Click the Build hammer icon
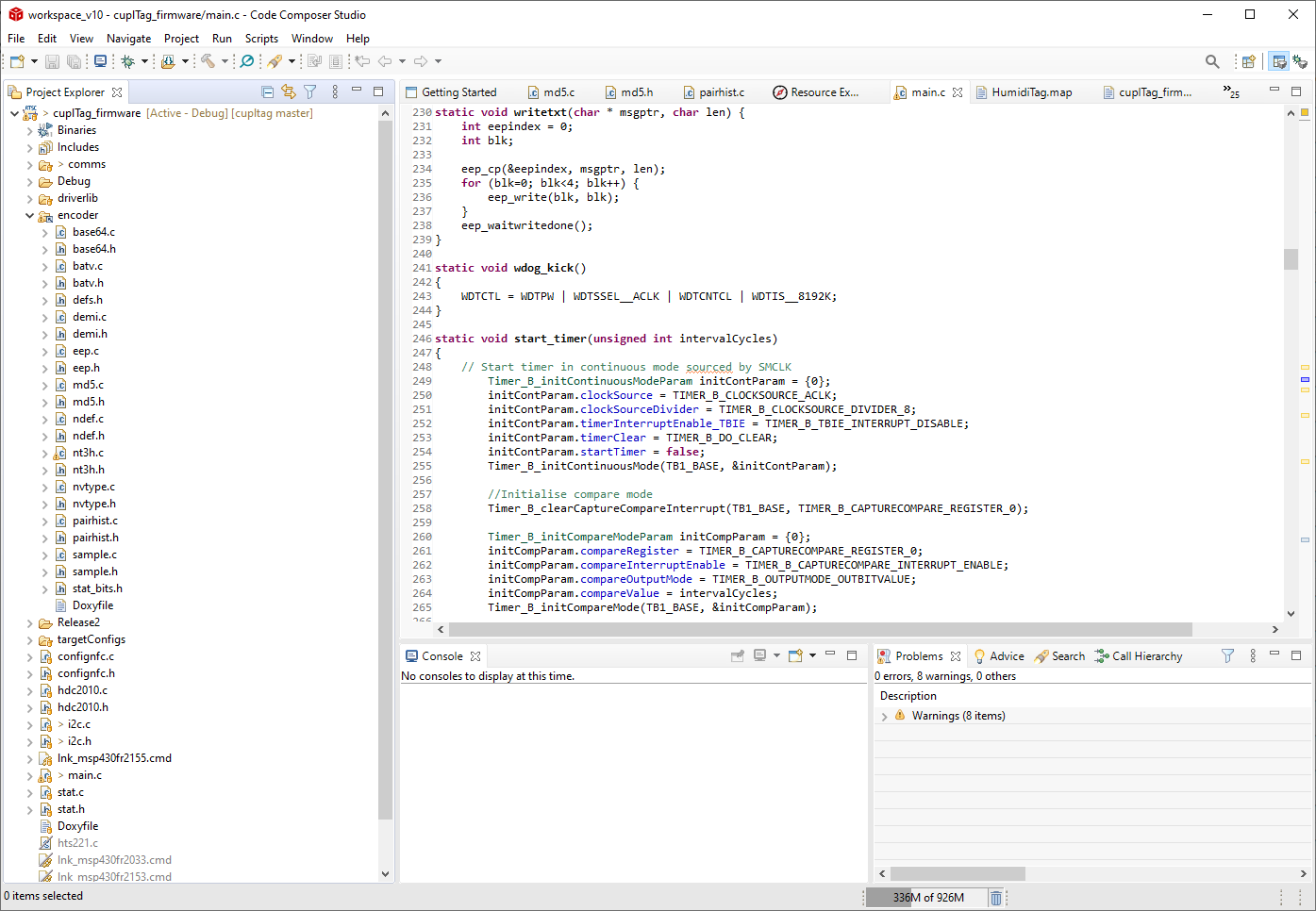This screenshot has width=1316, height=911. pos(208,61)
